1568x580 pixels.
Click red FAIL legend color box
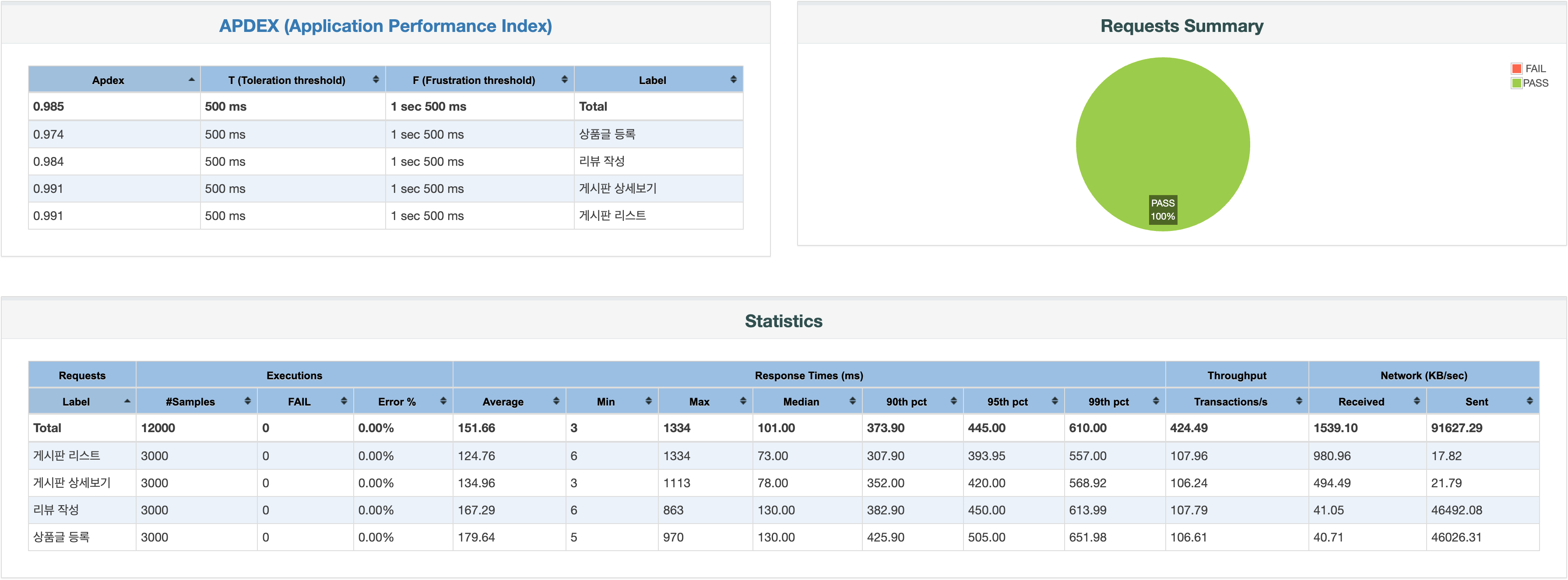click(1516, 69)
